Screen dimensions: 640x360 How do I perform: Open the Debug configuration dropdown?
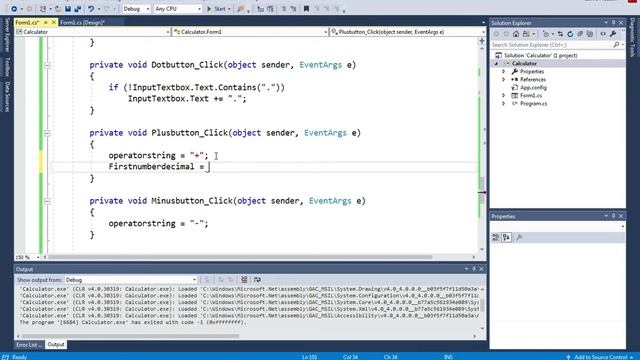(x=136, y=9)
